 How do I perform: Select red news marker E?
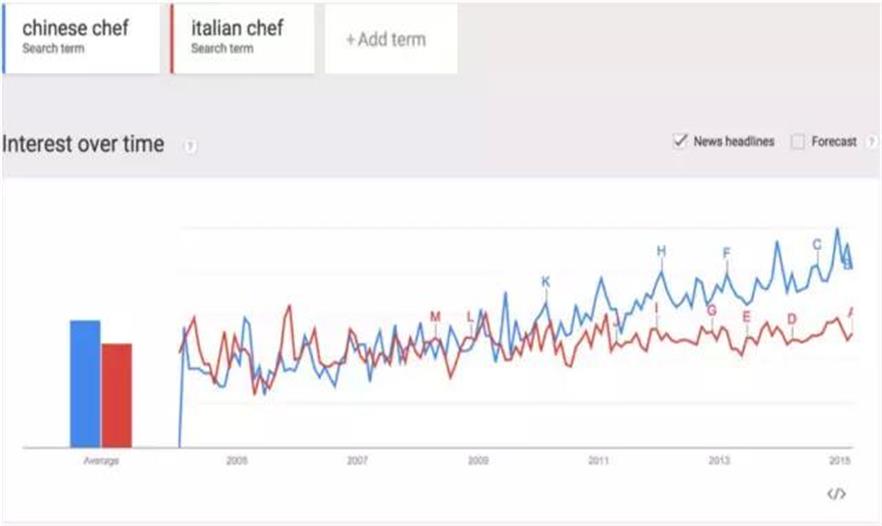(x=746, y=317)
